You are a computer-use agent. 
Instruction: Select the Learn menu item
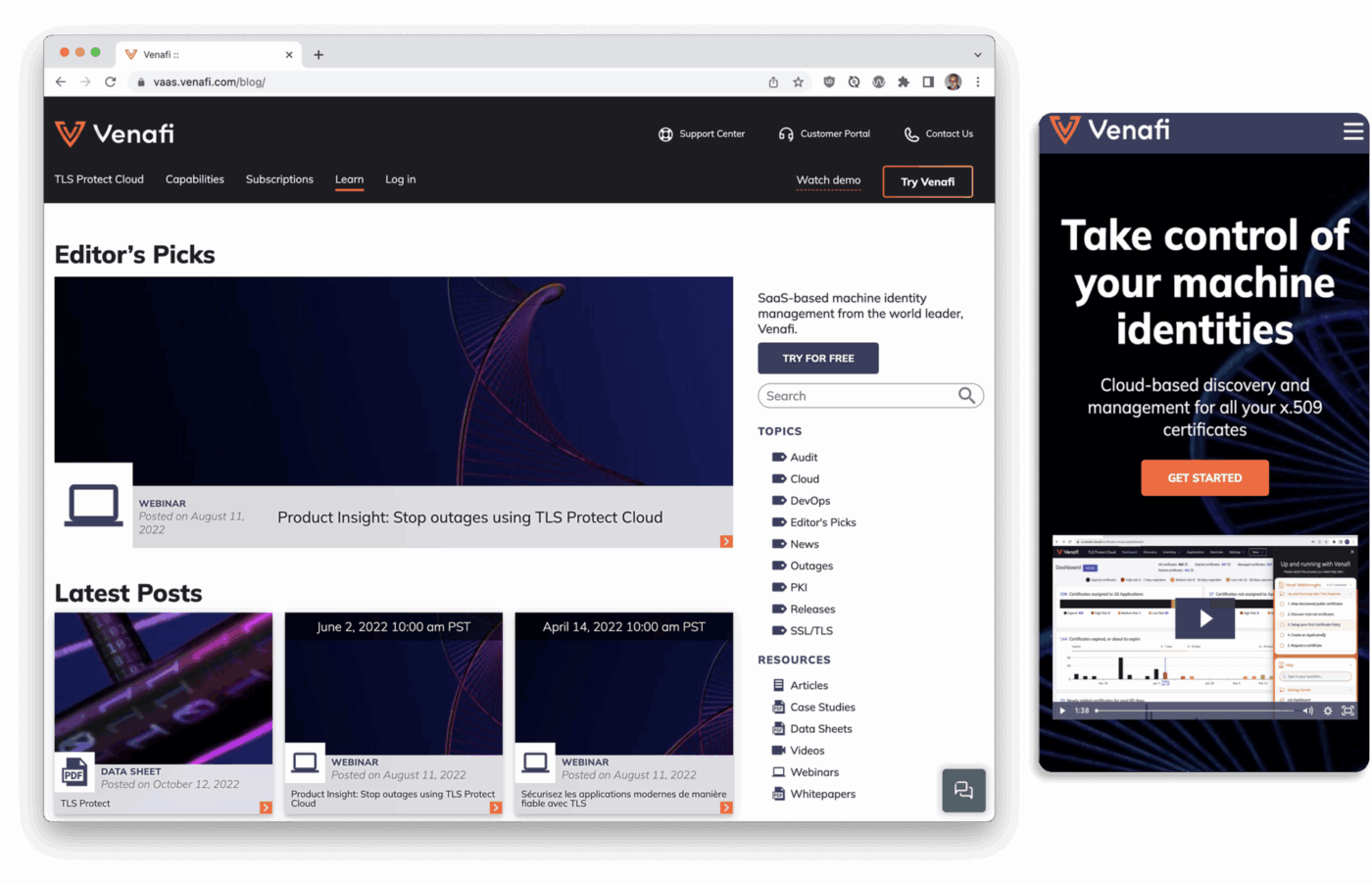349,179
